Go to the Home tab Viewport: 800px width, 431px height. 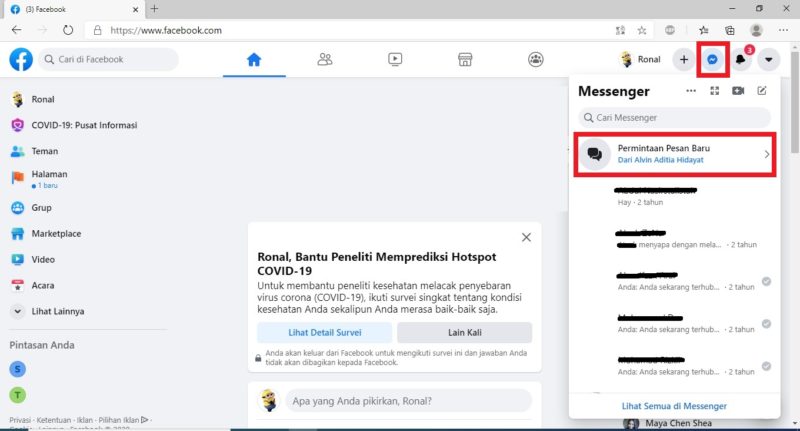click(254, 60)
